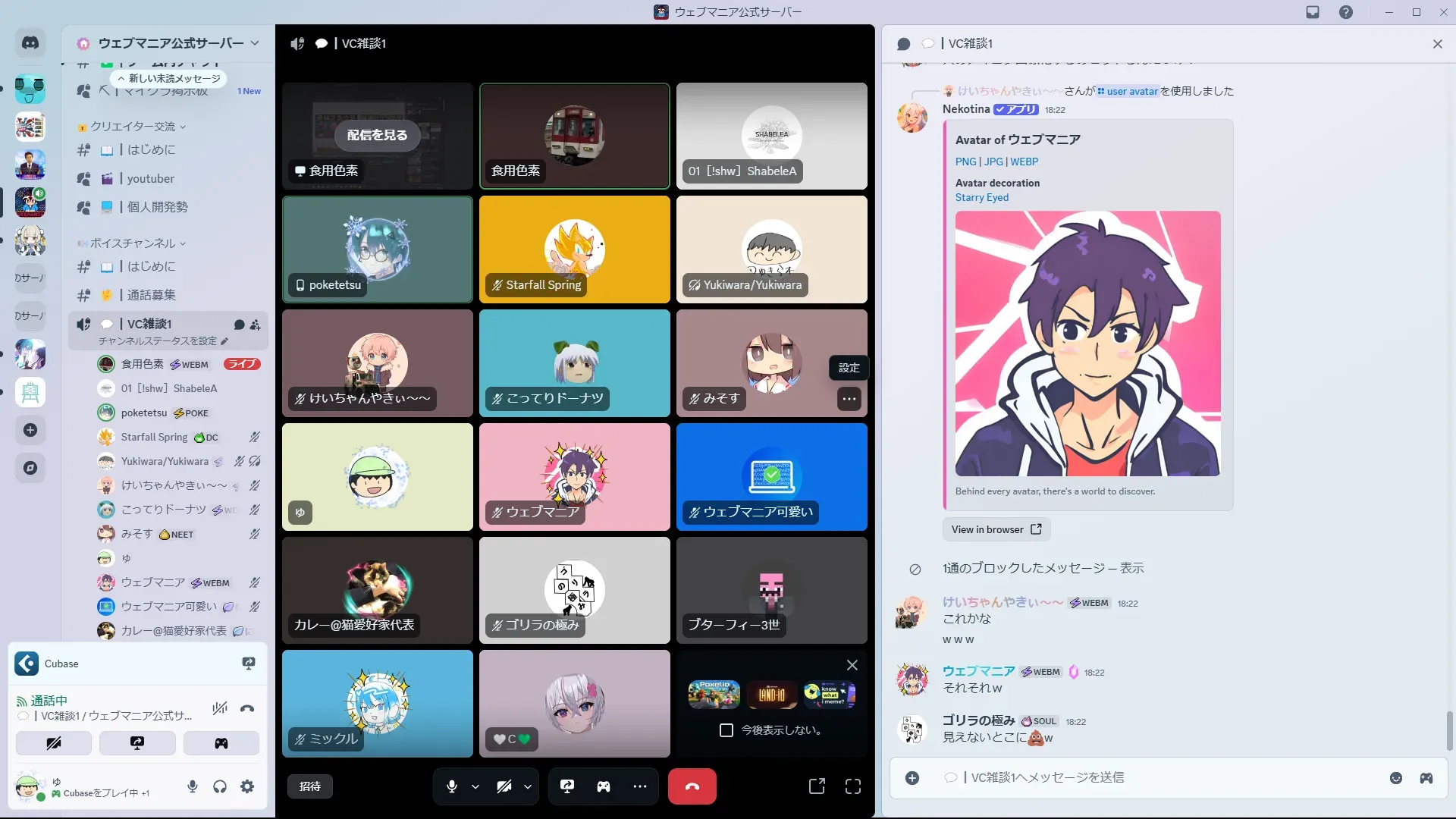Open the PNG avatar link
Image resolution: width=1456 pixels, height=819 pixels.
[965, 162]
